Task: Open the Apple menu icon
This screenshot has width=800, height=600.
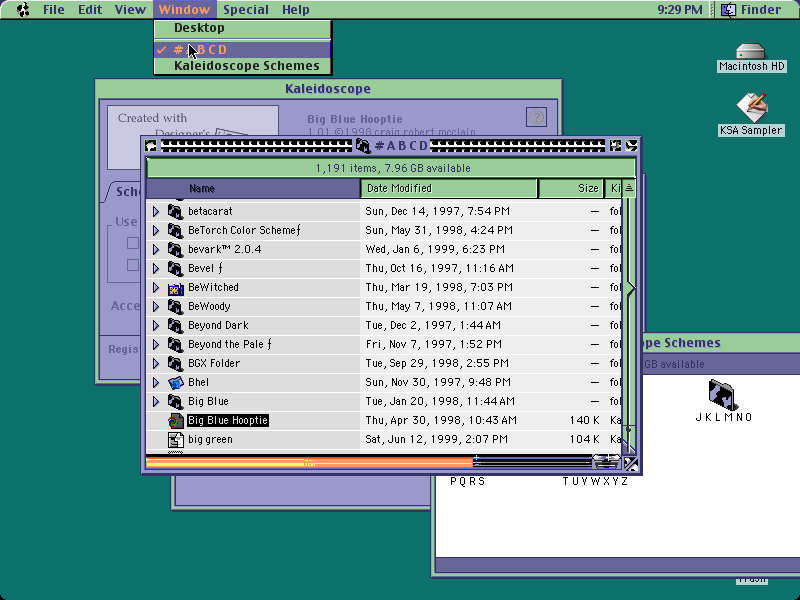Action: [23, 9]
